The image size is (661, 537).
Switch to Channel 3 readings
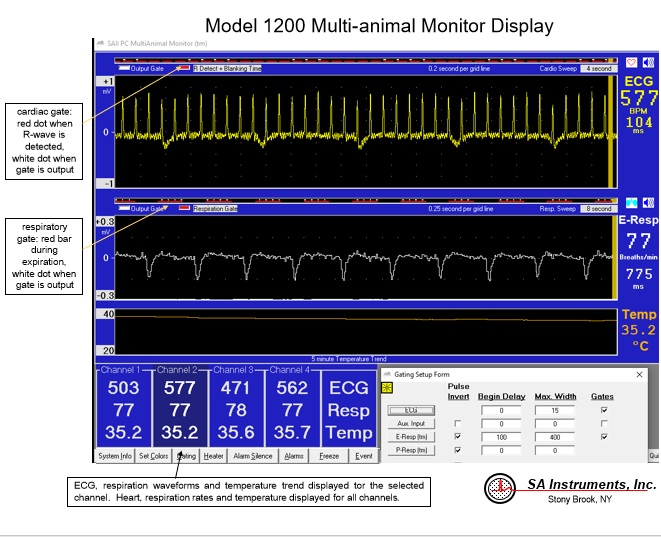pyautogui.click(x=236, y=408)
